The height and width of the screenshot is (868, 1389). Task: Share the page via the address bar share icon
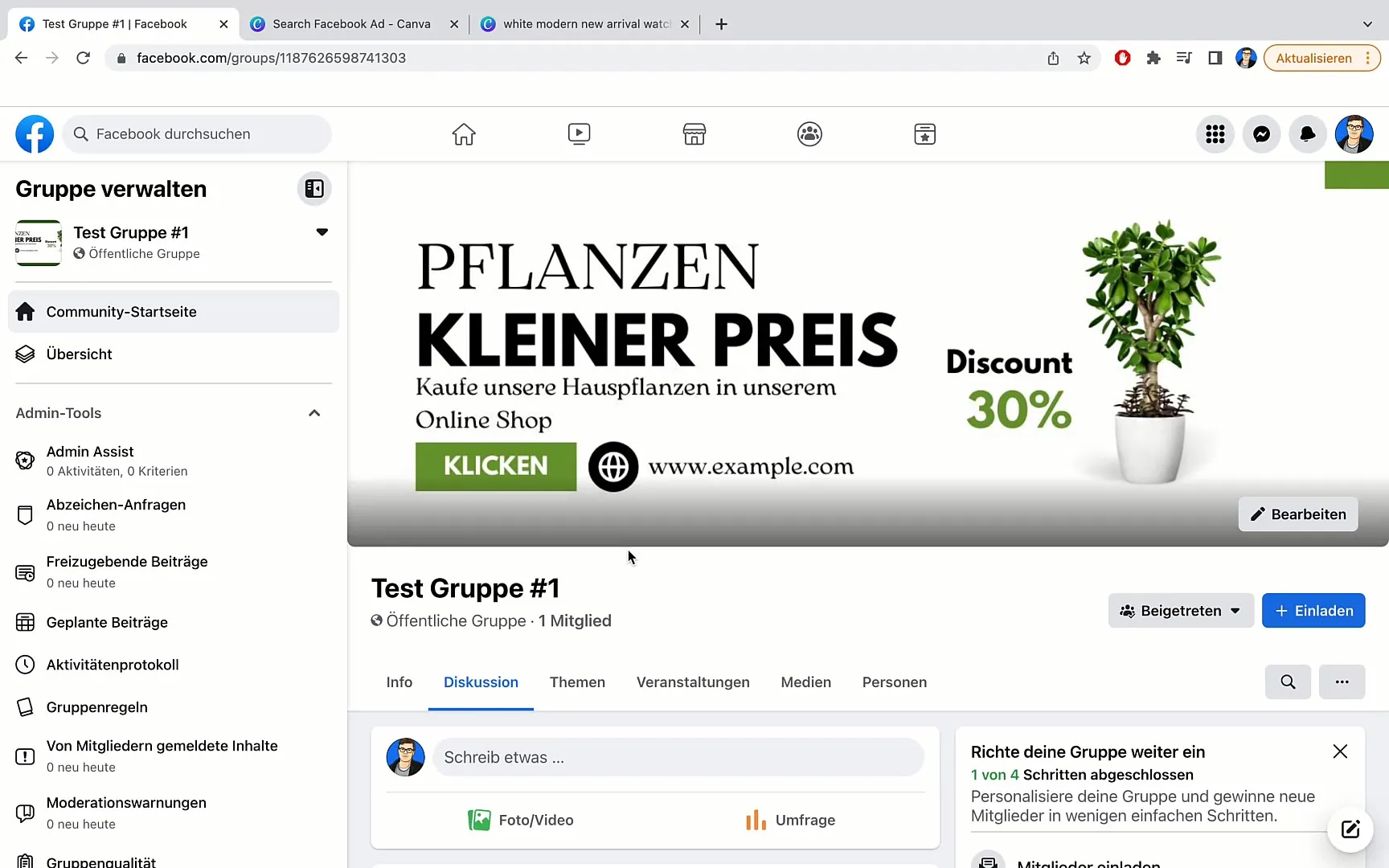[x=1053, y=58]
